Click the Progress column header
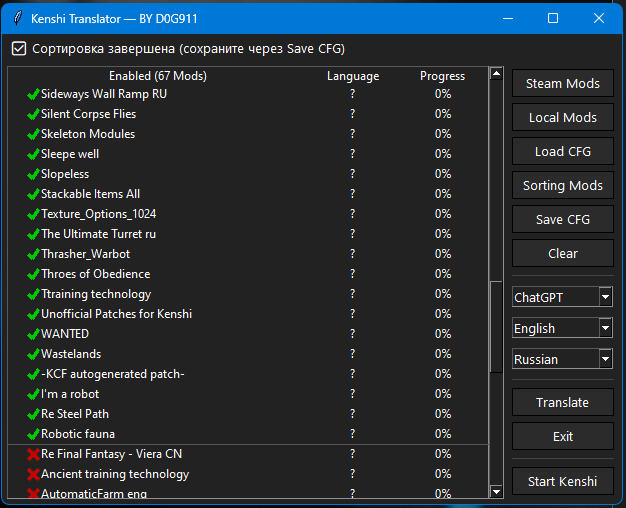 coord(442,76)
